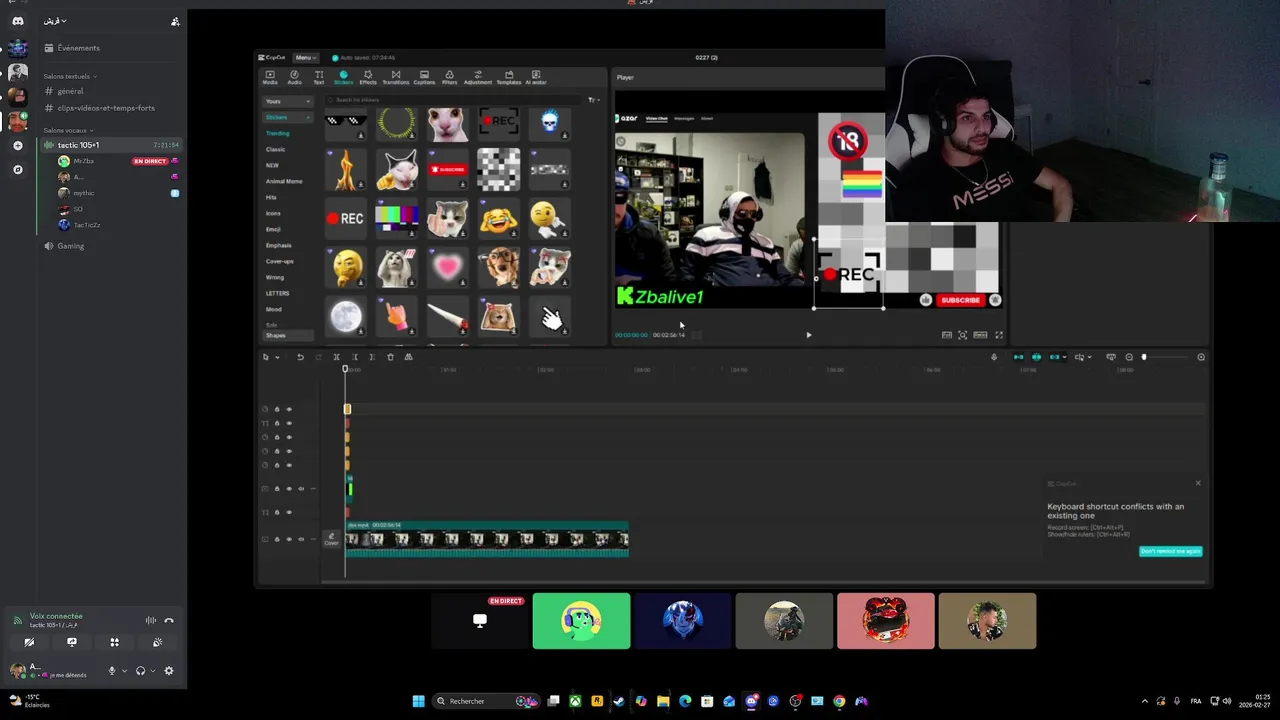Image resolution: width=1280 pixels, height=720 pixels.
Task: Download the blue skull sticker
Action: [565, 135]
